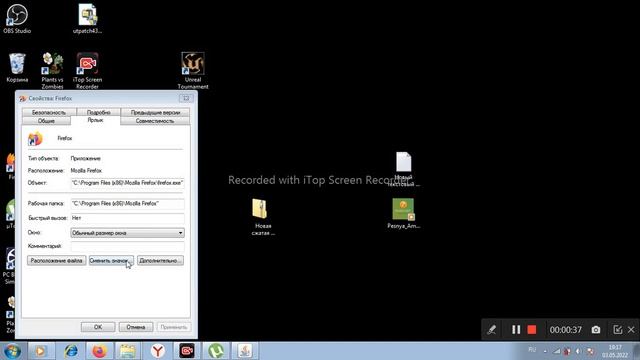The width and height of the screenshot is (640, 360).
Task: Switch to the Предыдущие версии tab
Action: pos(155,112)
